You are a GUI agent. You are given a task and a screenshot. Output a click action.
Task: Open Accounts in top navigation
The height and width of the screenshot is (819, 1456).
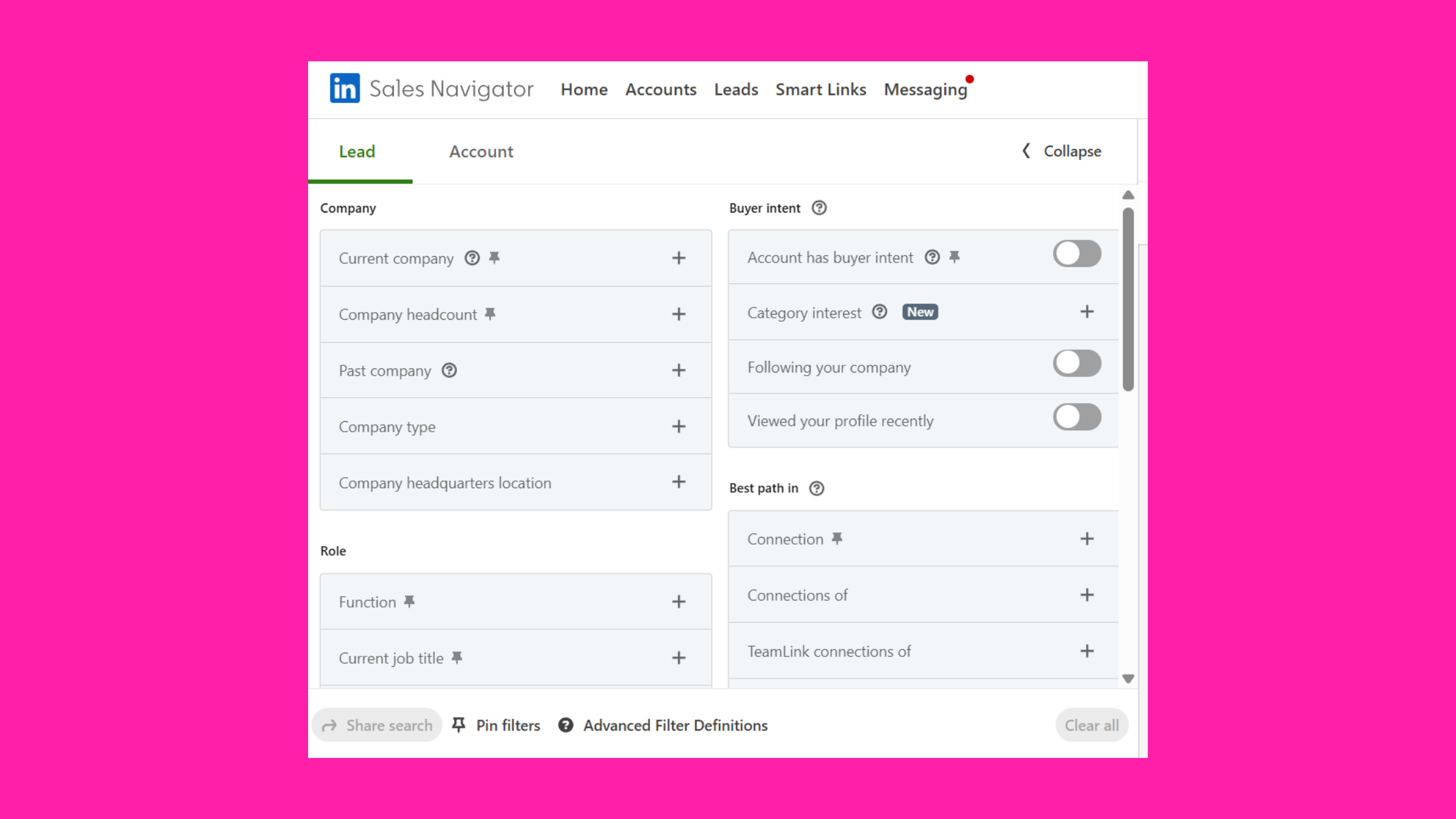[x=660, y=89]
